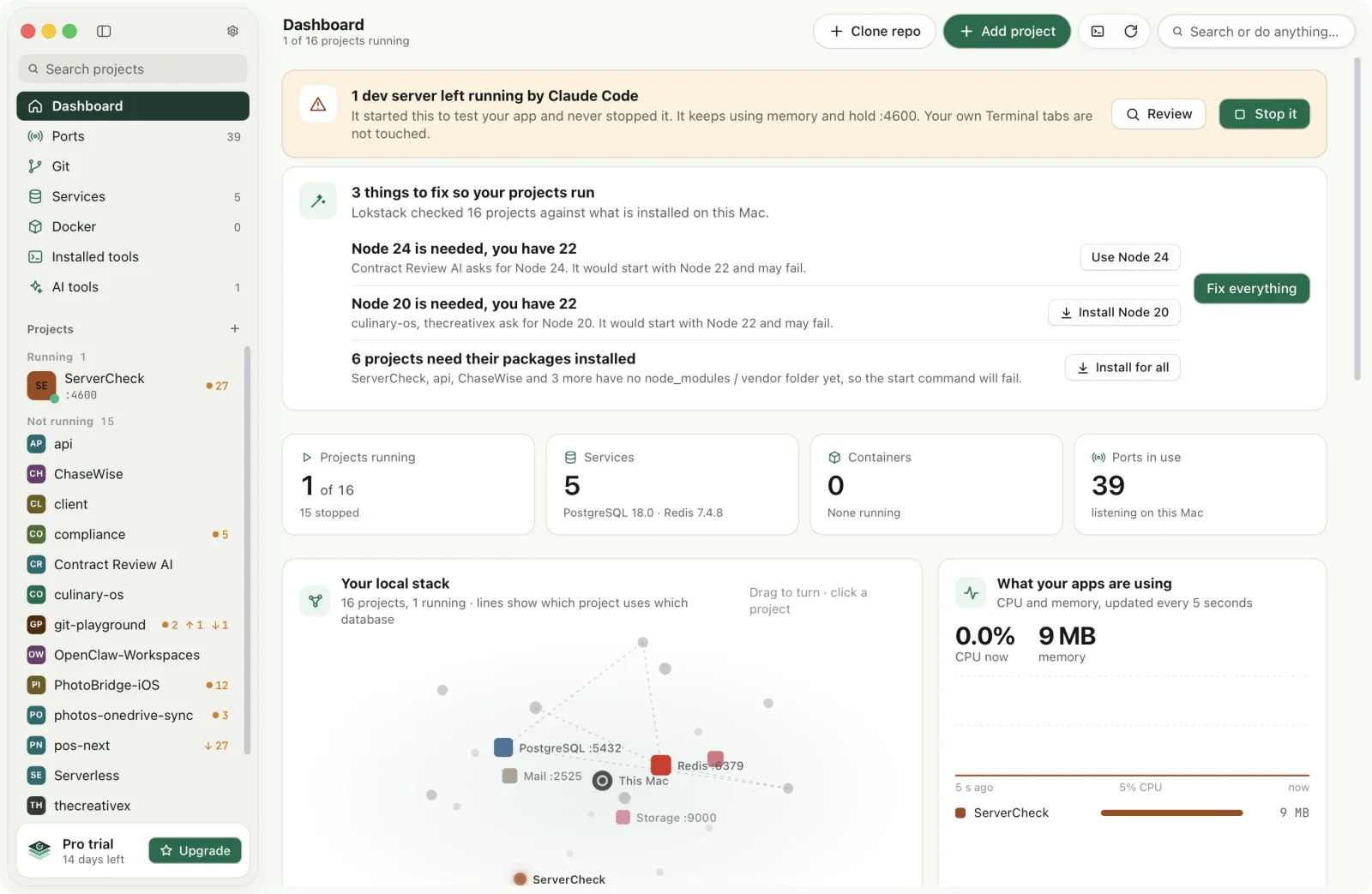Select the PostgreSQL :5432 node in graph

coord(503,747)
